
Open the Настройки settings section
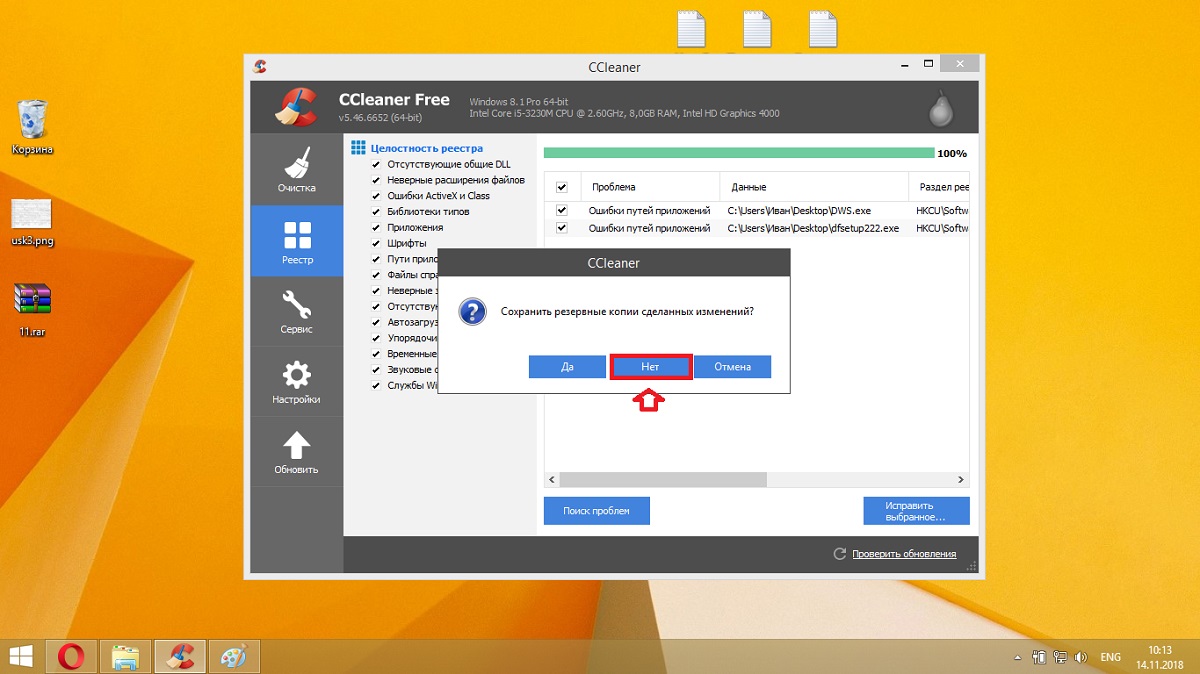296,381
